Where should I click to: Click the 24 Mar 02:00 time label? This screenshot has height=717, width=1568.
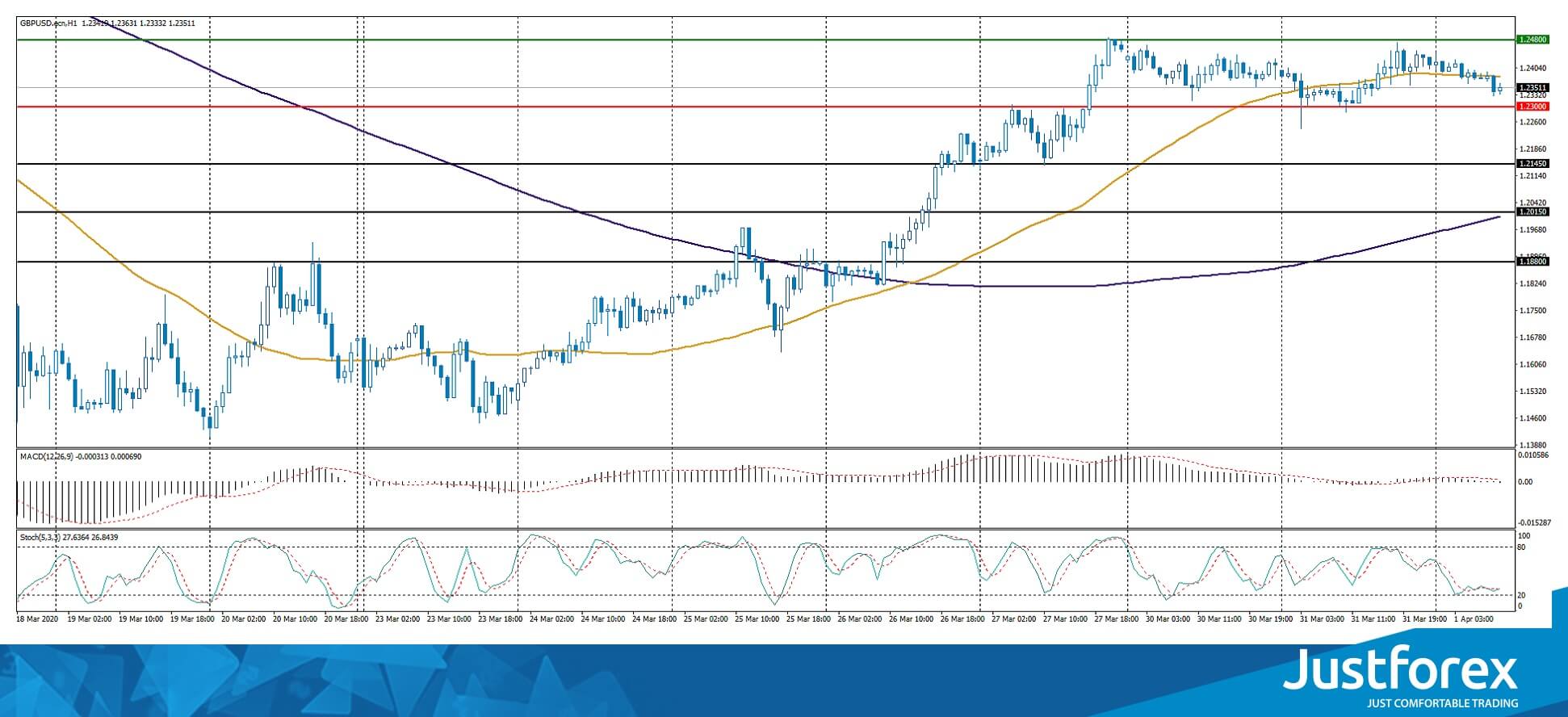553,619
